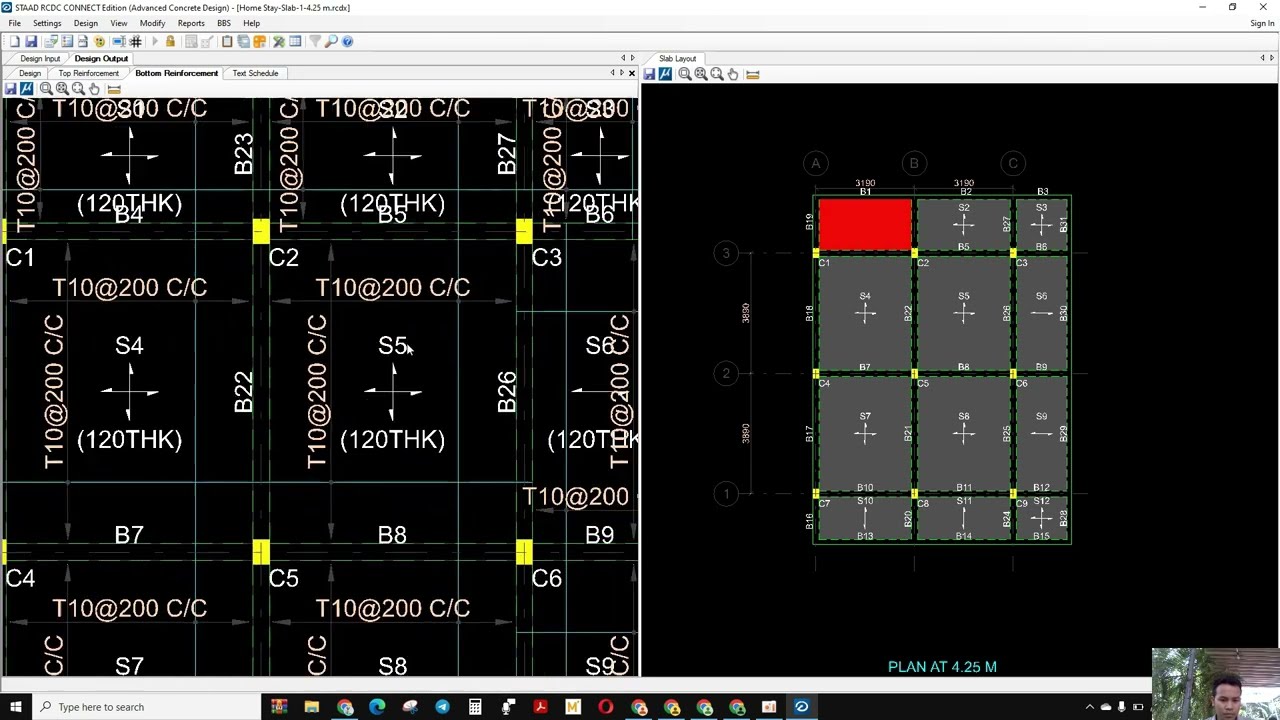Click first zoom magnifier in Bottom Reinforcement toolbar
Image resolution: width=1280 pixels, height=720 pixels.
click(46, 89)
